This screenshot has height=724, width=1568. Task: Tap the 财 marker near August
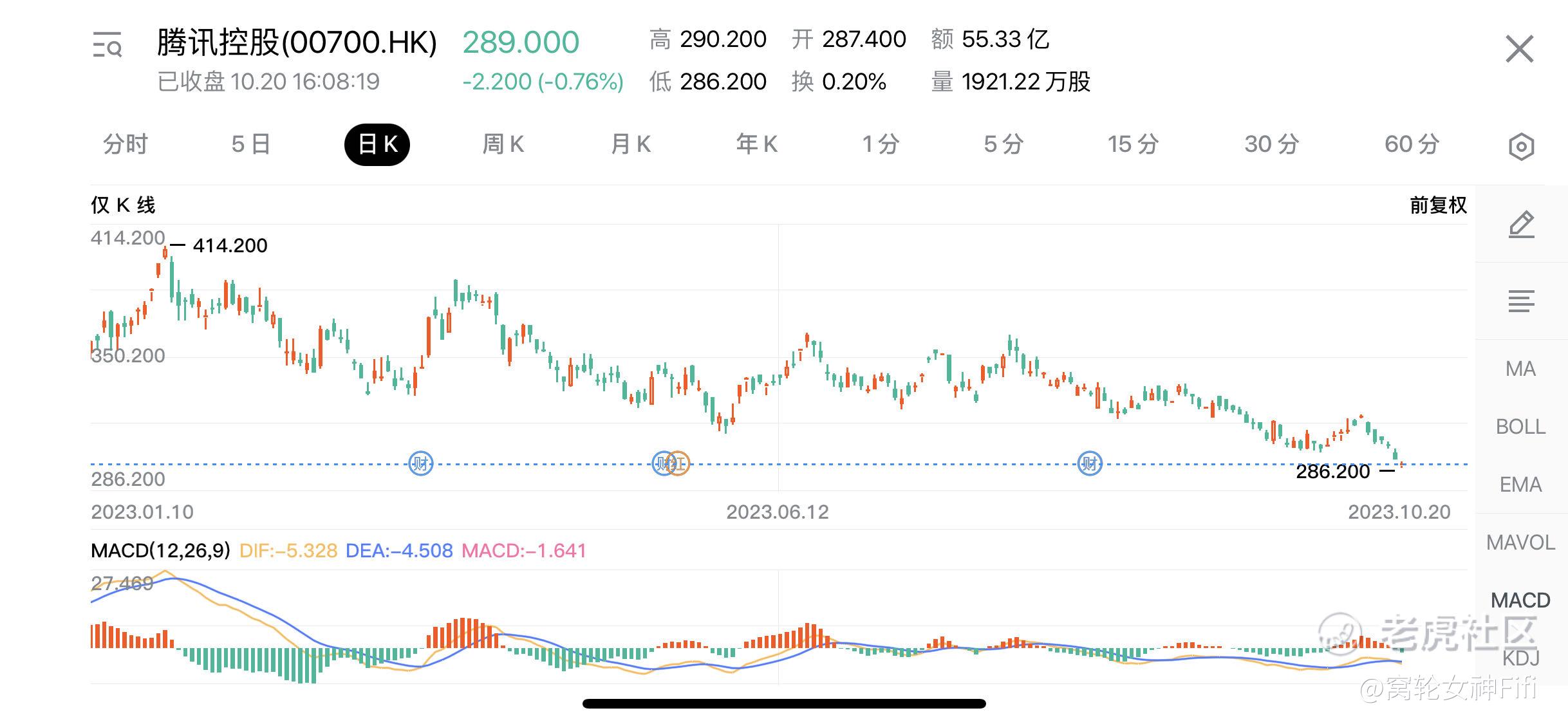1090,463
